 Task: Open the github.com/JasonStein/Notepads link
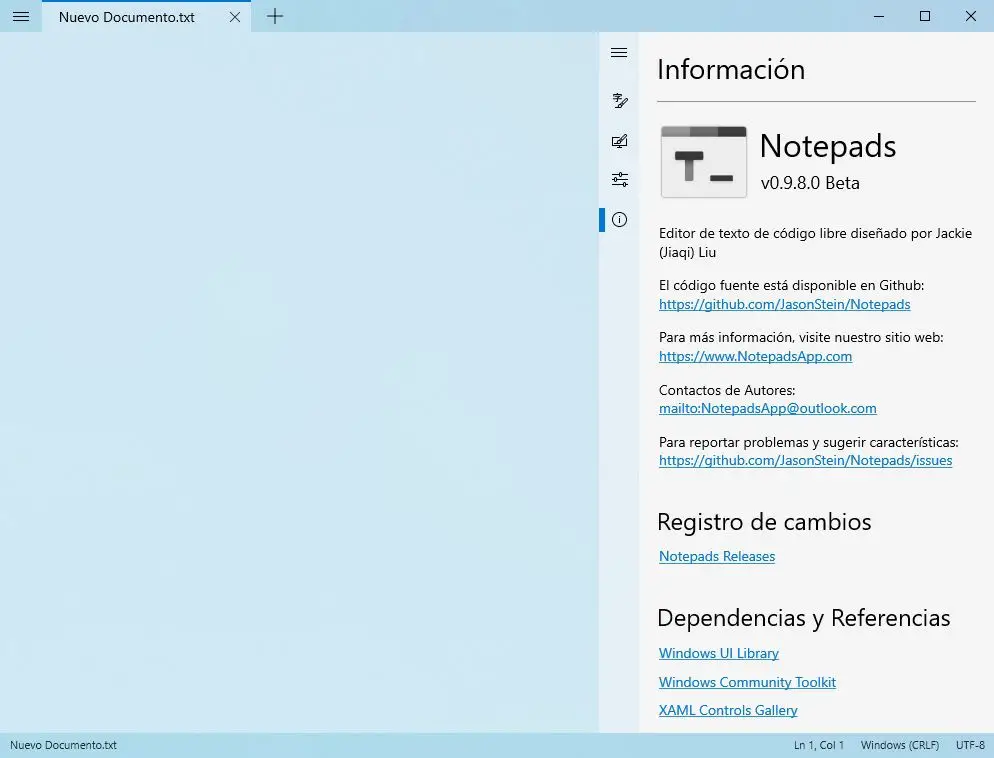(x=784, y=304)
